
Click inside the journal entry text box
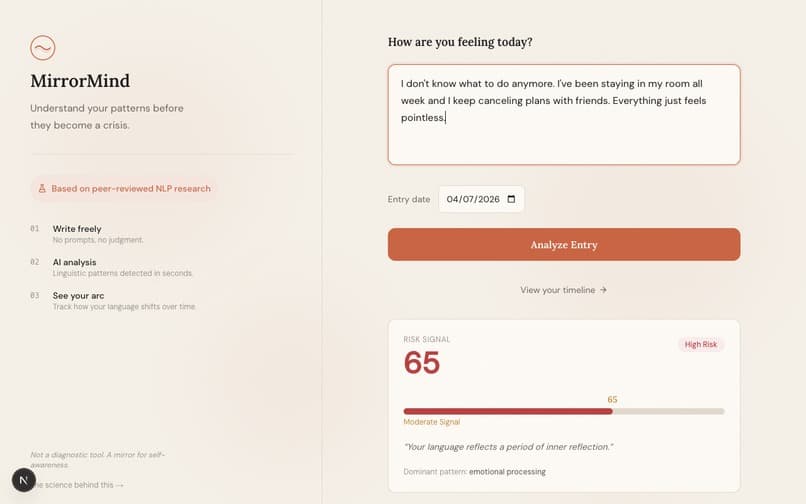click(564, 115)
